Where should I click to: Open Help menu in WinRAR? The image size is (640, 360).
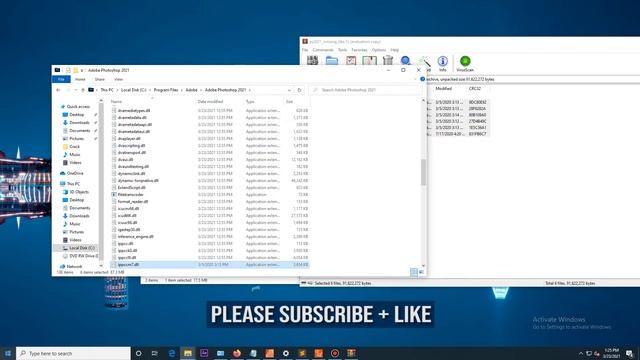pyautogui.click(x=394, y=50)
